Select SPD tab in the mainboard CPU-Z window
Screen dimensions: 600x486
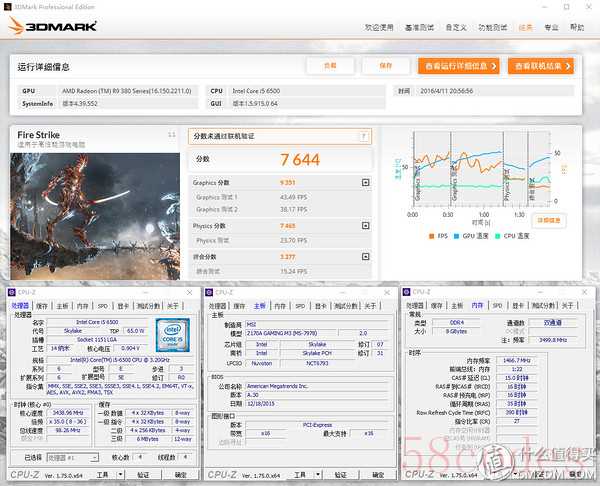300,306
